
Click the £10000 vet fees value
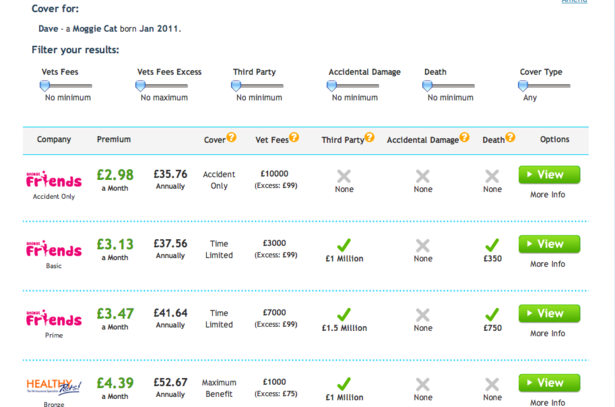(x=275, y=174)
